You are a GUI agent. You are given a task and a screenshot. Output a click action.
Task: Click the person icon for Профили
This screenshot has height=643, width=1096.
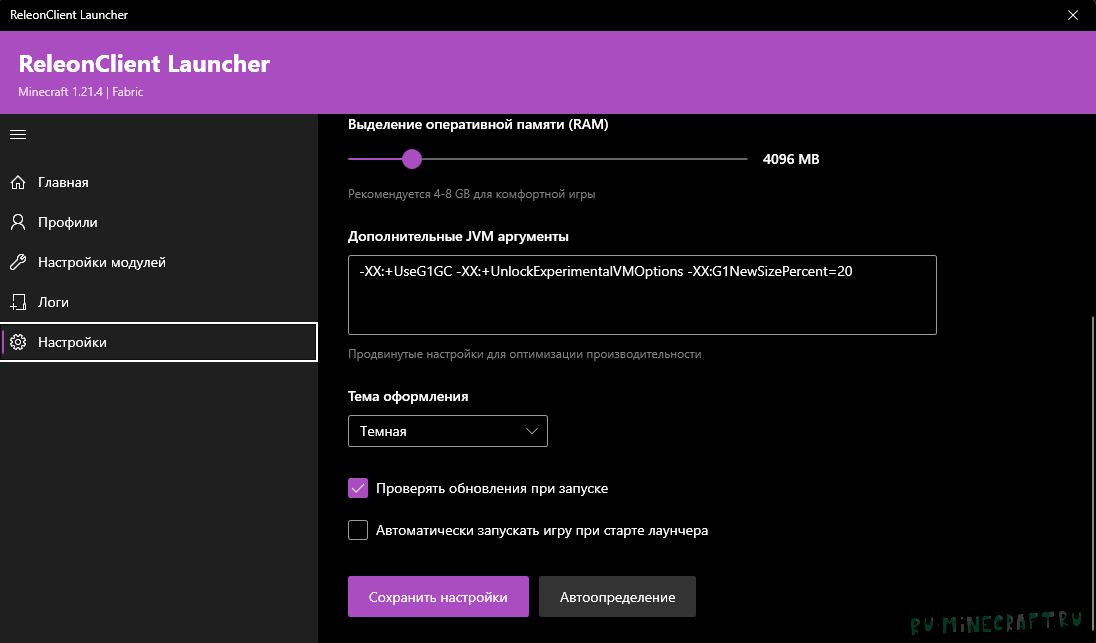[x=17, y=222]
